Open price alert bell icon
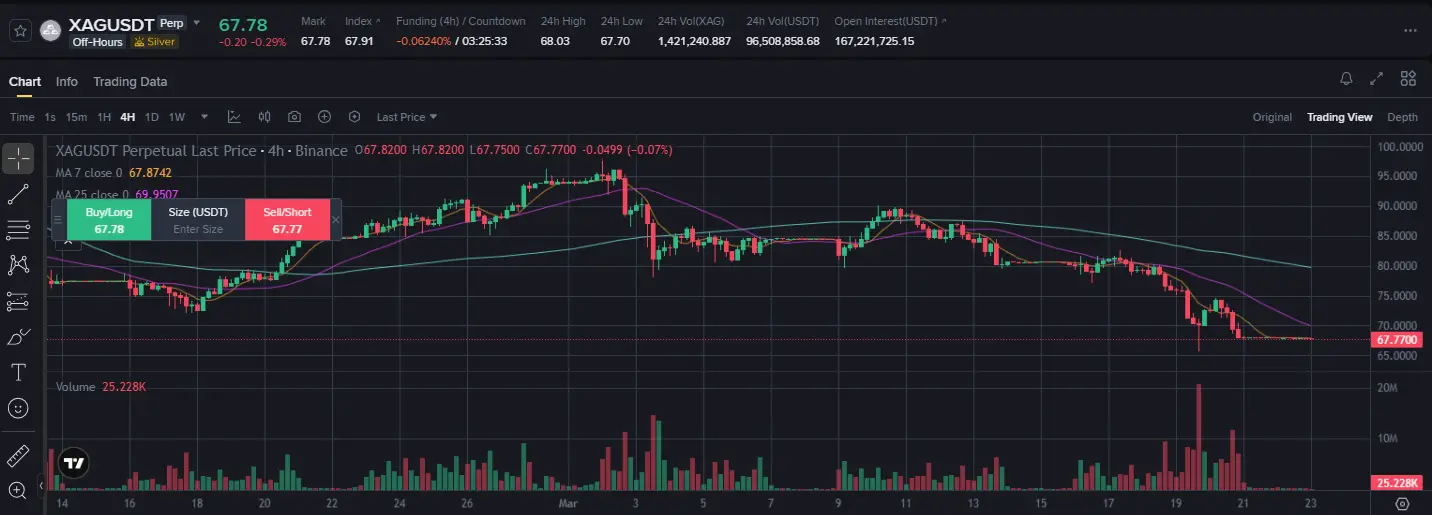Screen dimensions: 1432x515 pyautogui.click(x=1346, y=79)
